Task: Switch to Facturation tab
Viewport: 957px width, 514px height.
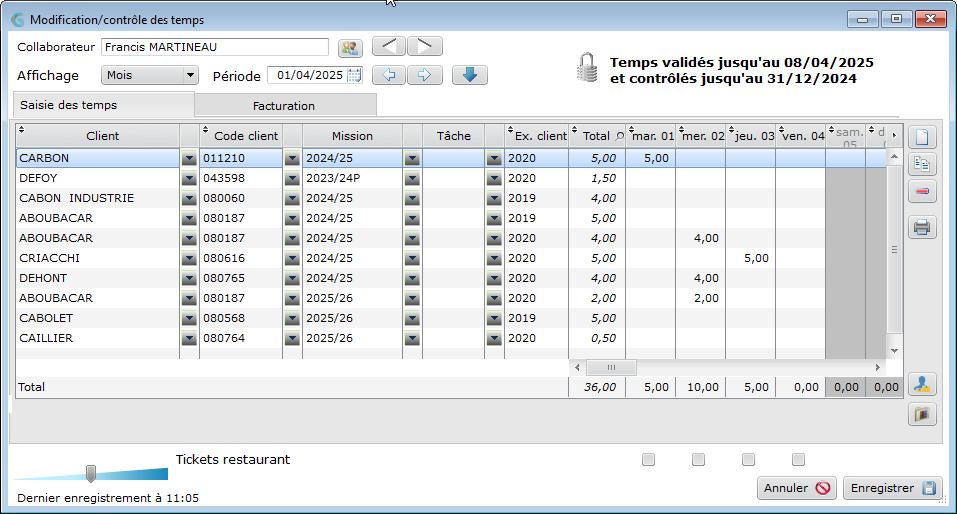Action: coord(285,106)
